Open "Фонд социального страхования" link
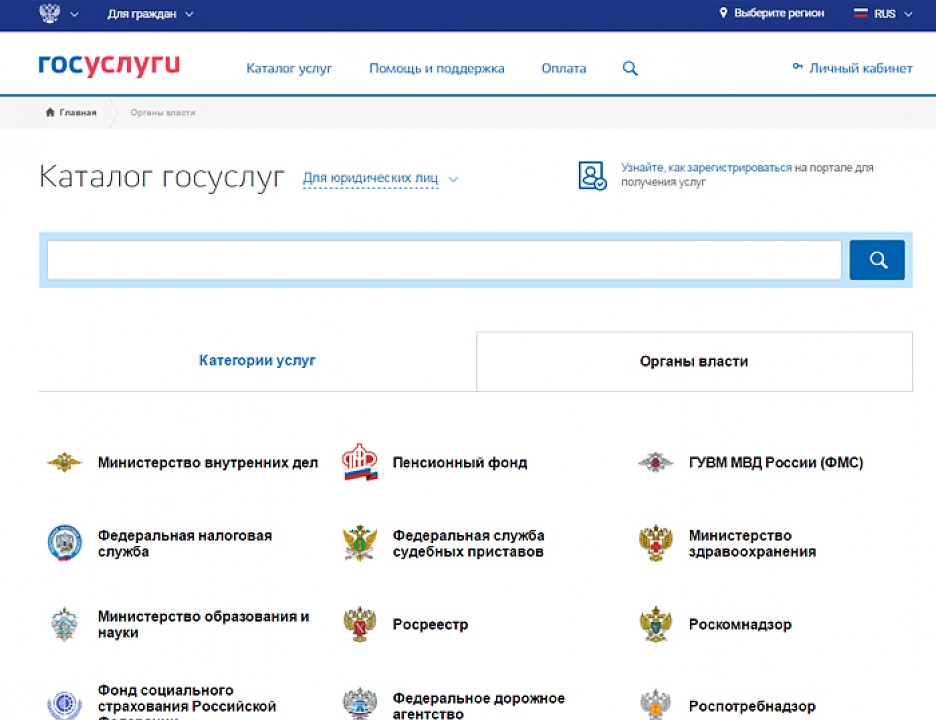 [x=187, y=704]
